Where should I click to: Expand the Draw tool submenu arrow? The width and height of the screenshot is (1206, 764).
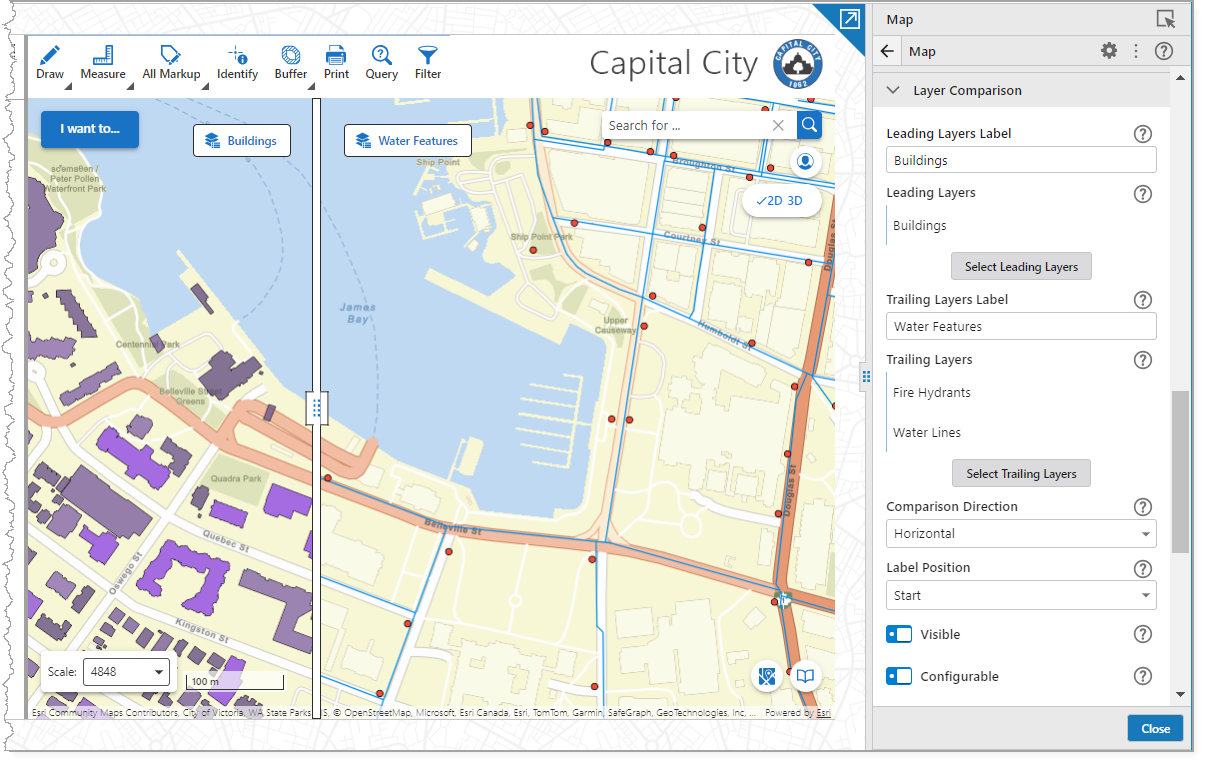point(68,88)
